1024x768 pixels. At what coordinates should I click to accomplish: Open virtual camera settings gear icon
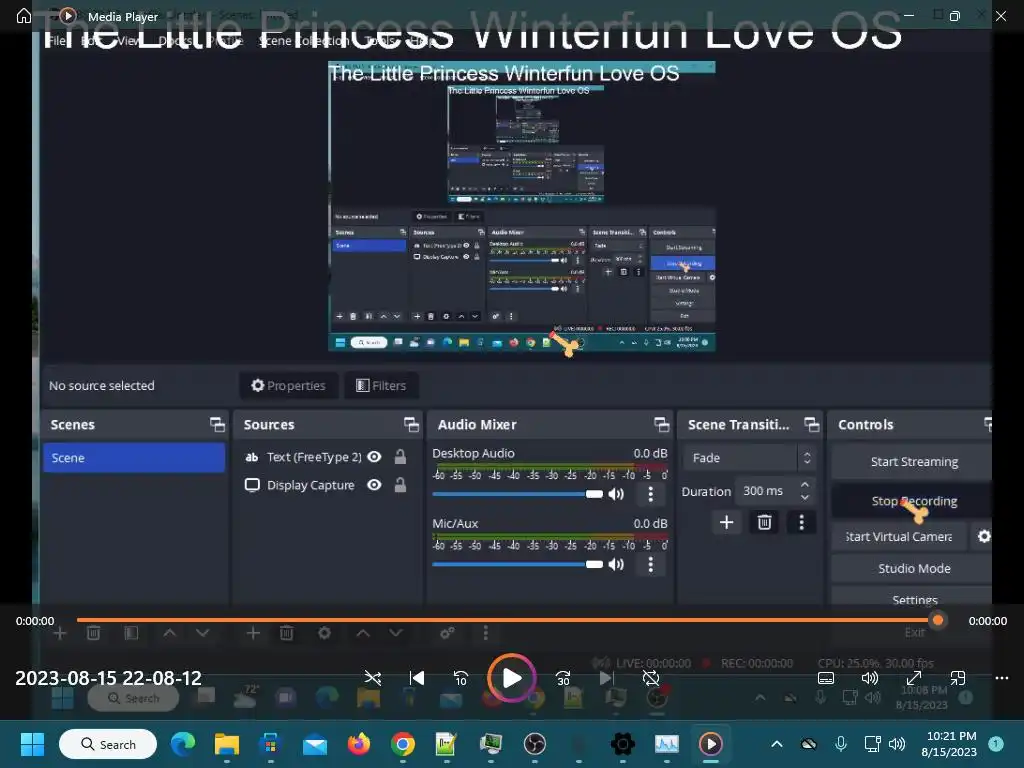pyautogui.click(x=984, y=536)
